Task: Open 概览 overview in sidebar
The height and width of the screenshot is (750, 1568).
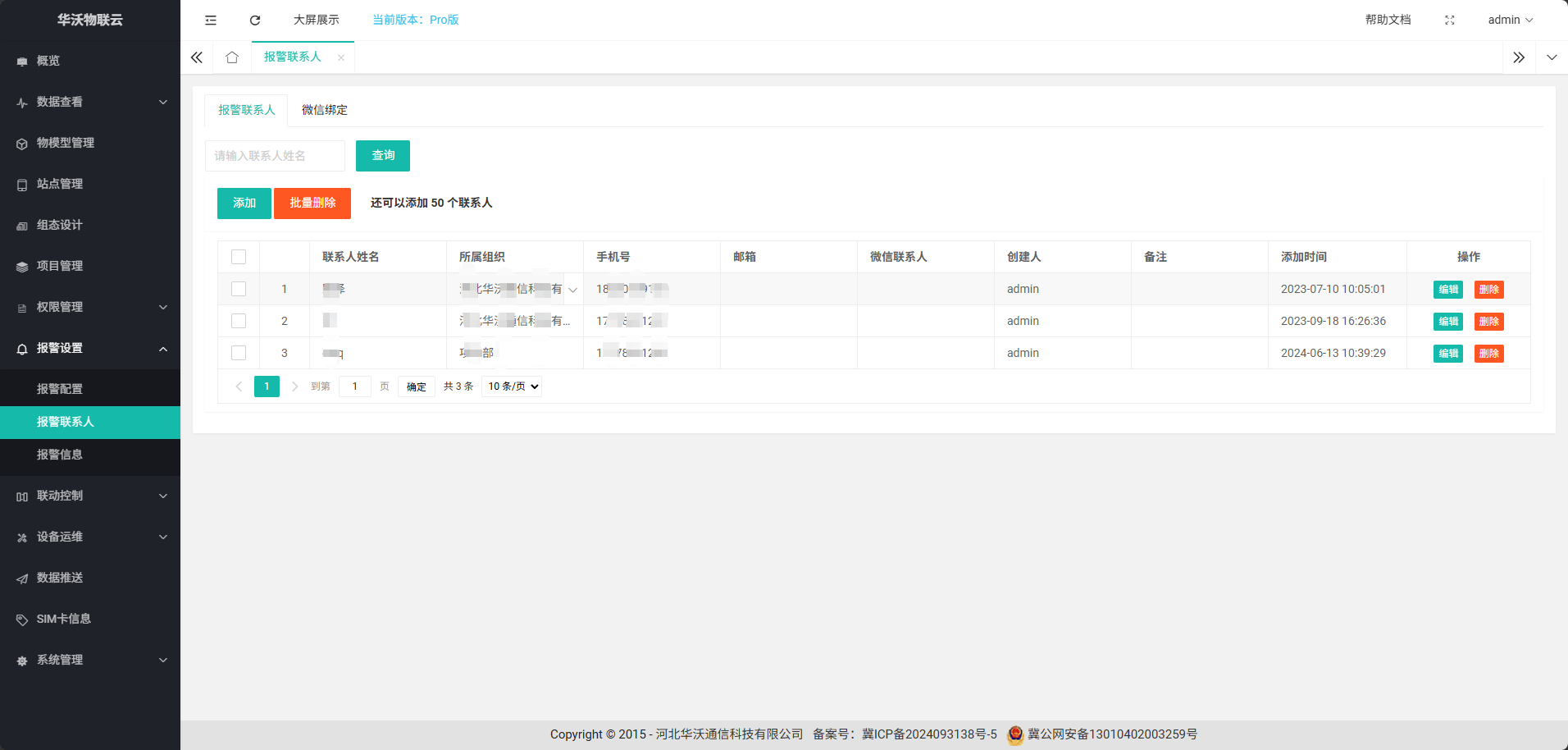Action: point(90,61)
